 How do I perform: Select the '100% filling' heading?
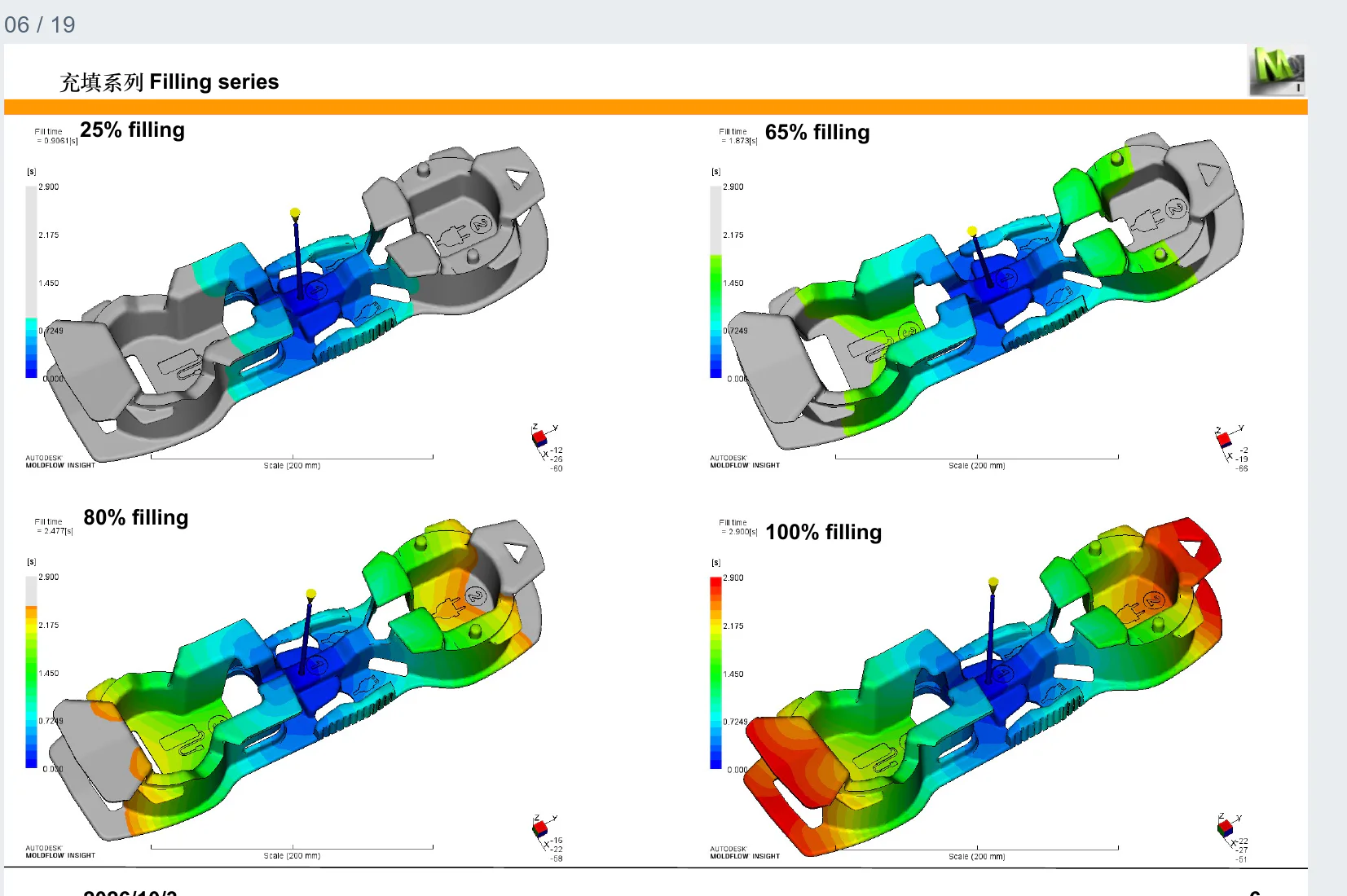coord(824,533)
